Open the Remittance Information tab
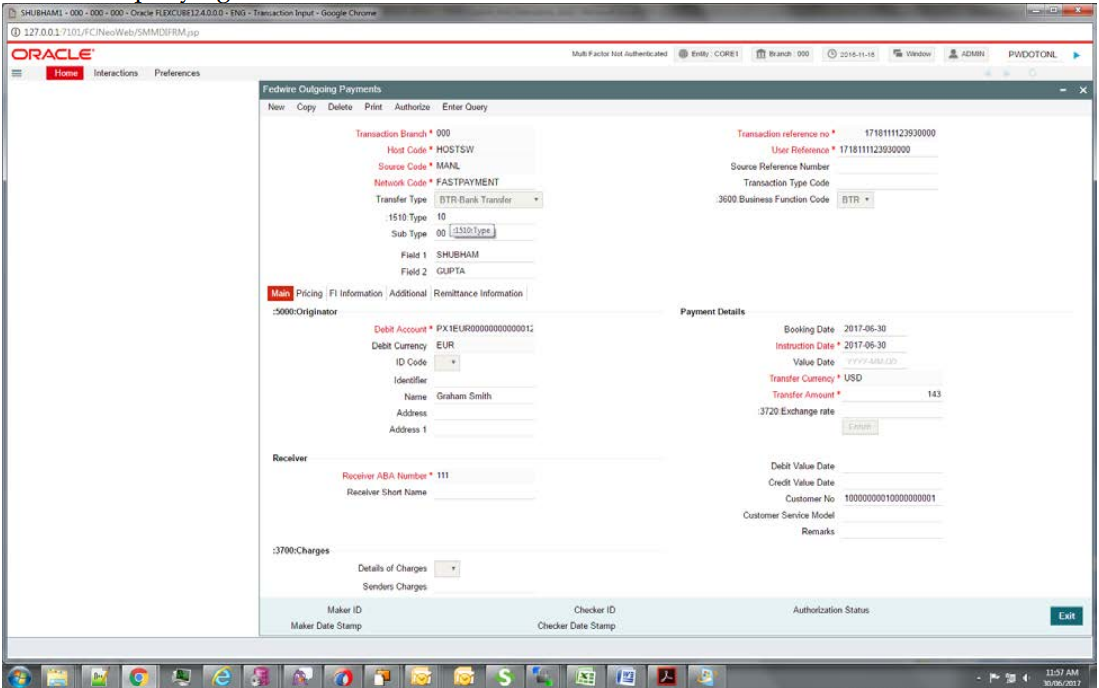This screenshot has height=688, width=1099. [478, 294]
